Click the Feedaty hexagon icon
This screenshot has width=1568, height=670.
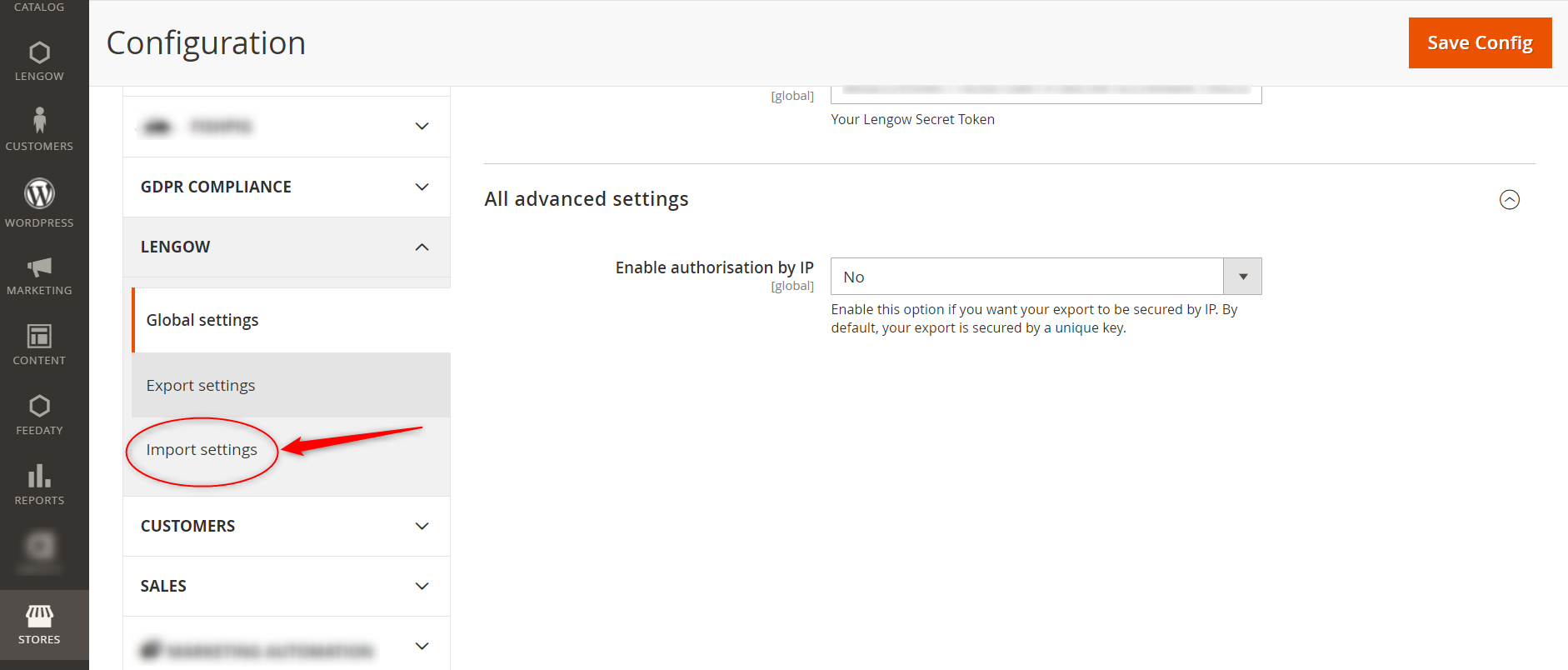pyautogui.click(x=39, y=407)
